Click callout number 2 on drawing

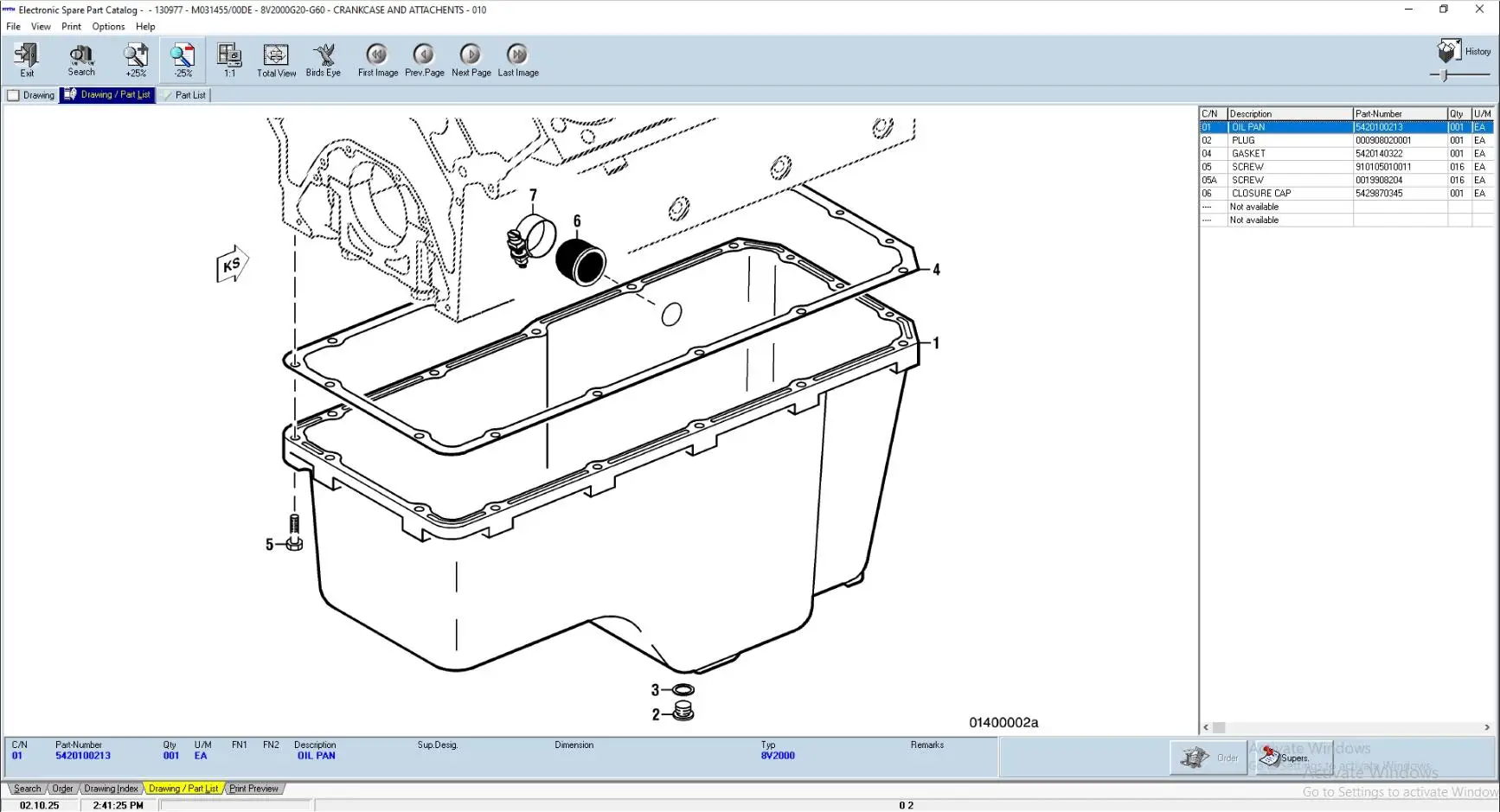coord(656,714)
